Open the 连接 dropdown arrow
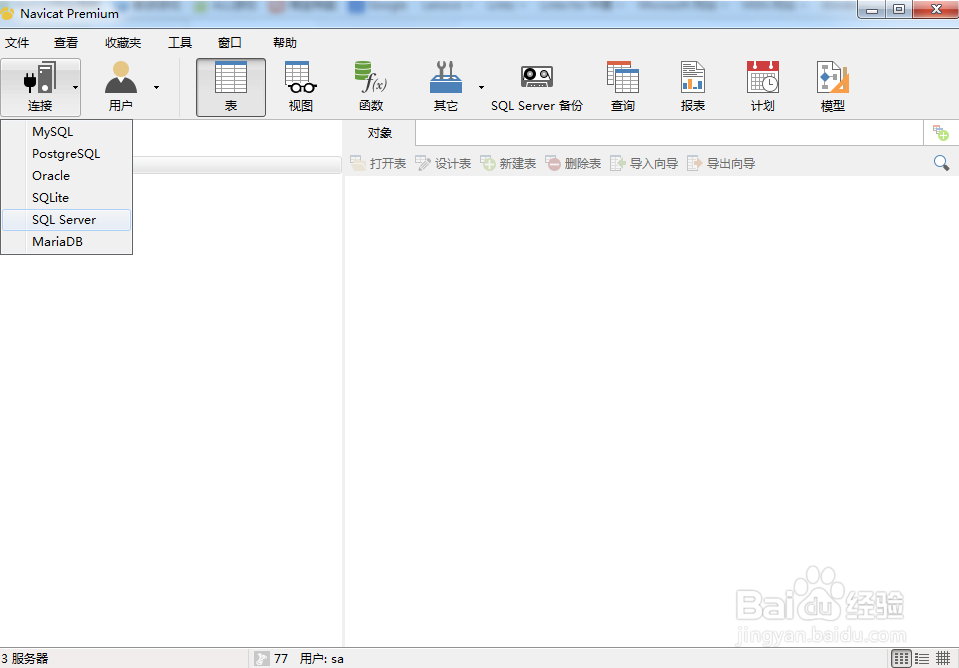The height and width of the screenshot is (668, 959). (75, 87)
